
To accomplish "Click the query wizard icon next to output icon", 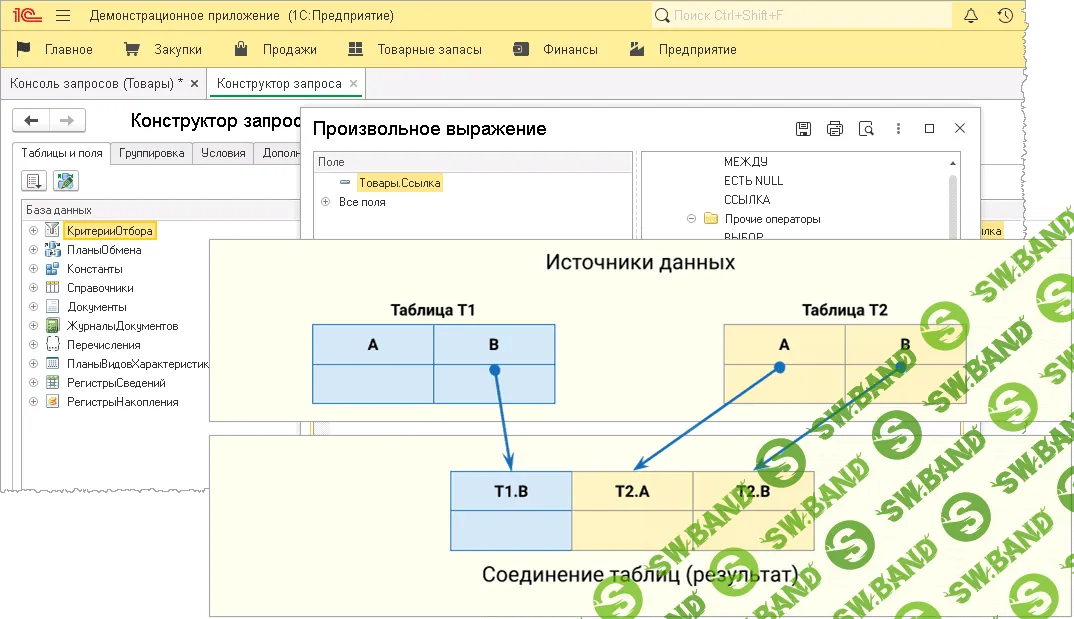I will (x=64, y=180).
